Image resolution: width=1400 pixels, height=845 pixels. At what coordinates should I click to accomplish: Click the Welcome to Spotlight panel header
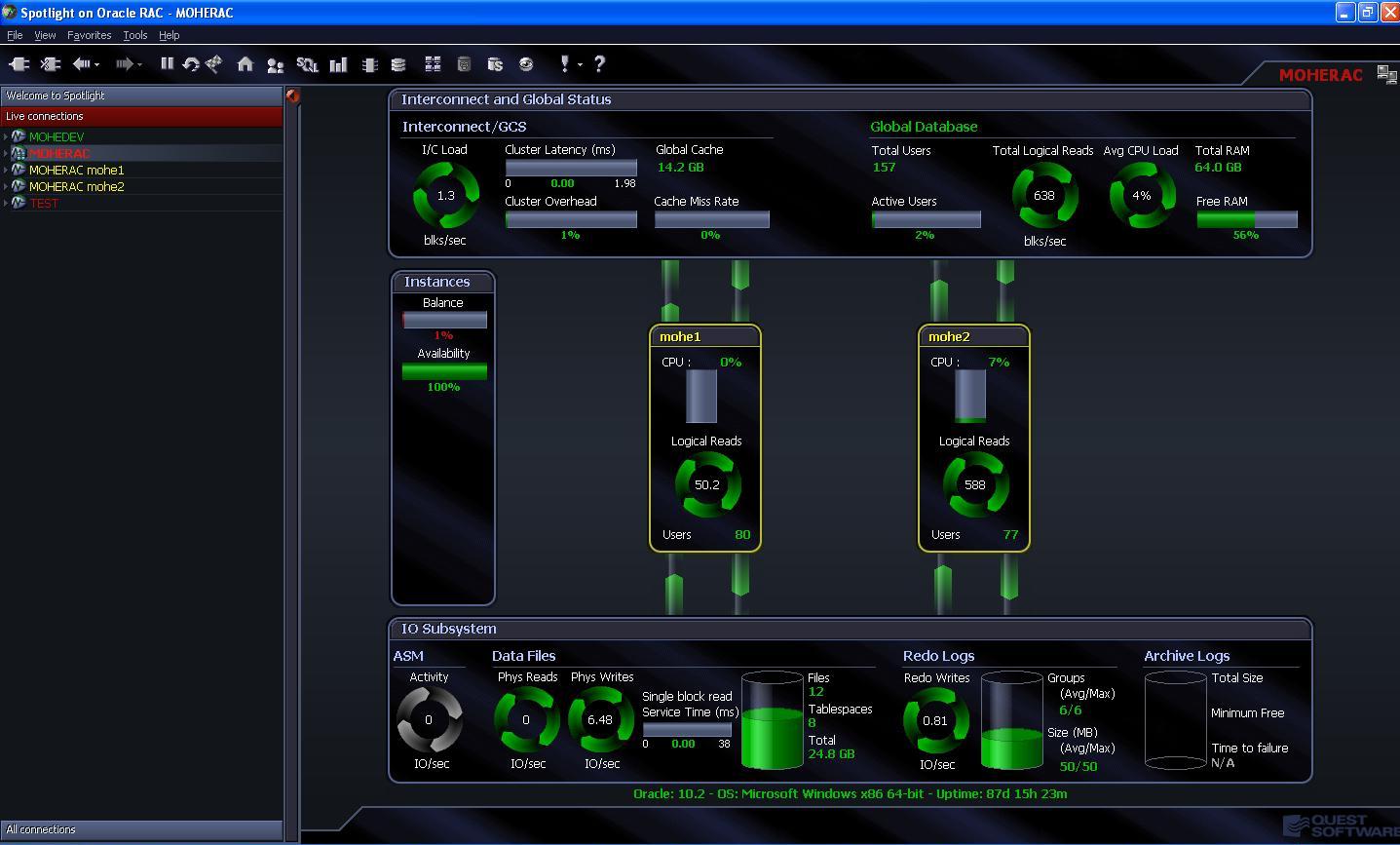tap(141, 96)
